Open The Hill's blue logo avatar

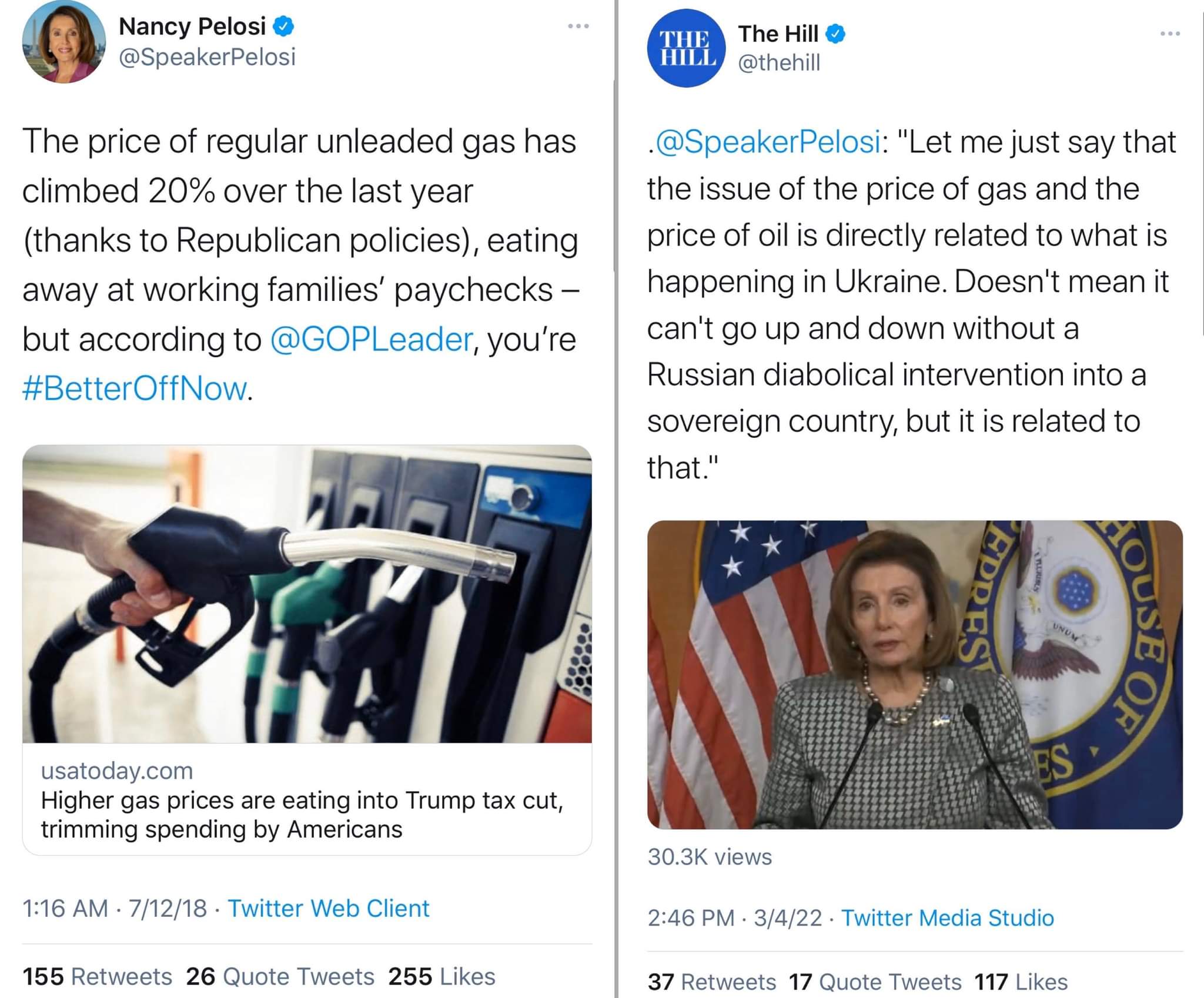click(x=687, y=48)
